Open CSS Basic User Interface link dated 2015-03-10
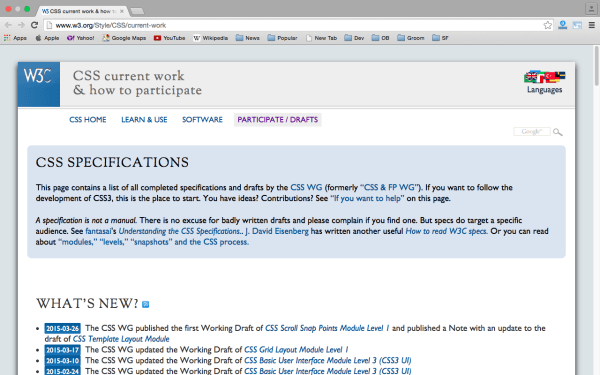This screenshot has height=375, width=600. click(x=328, y=360)
